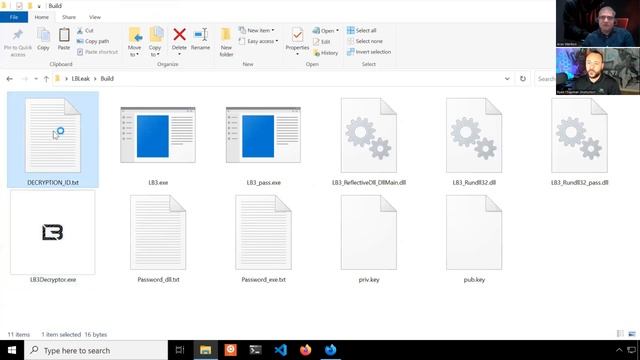The image size is (640, 360).
Task: Open the orange app on the taskbar
Action: 231,350
